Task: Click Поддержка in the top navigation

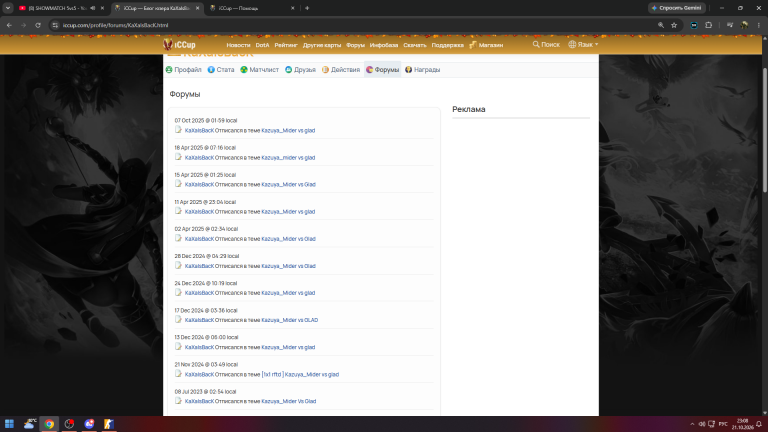Action: coord(447,45)
